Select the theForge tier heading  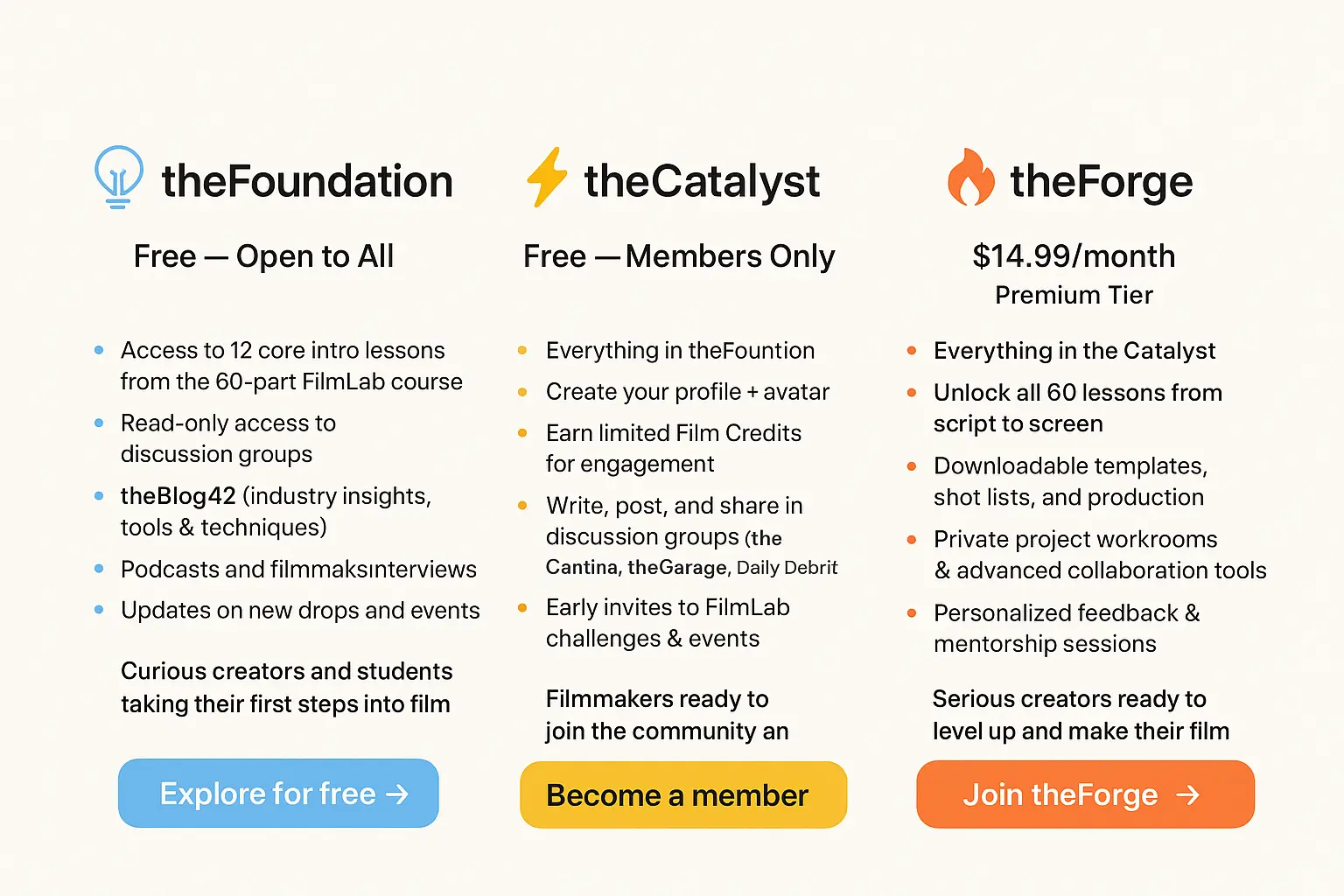pyautogui.click(x=1101, y=181)
